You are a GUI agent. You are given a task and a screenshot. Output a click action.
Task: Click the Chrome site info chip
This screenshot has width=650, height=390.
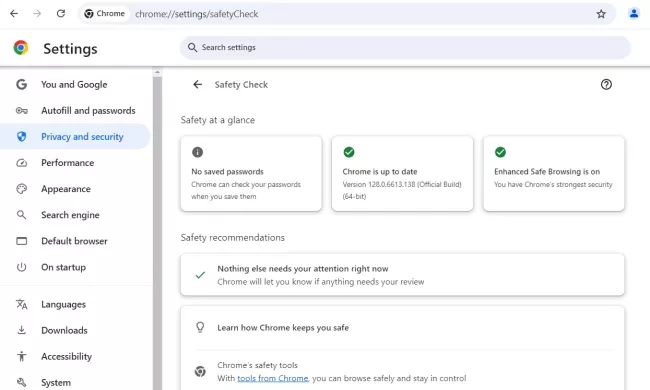(104, 14)
